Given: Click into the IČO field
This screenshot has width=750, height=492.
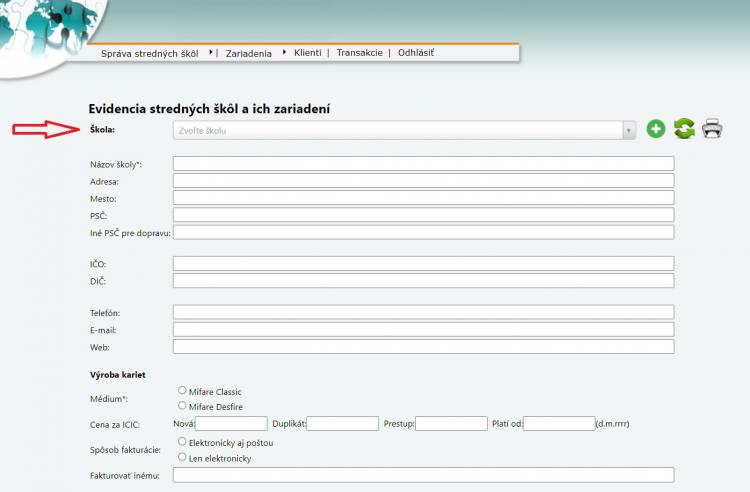Looking at the screenshot, I should [423, 264].
